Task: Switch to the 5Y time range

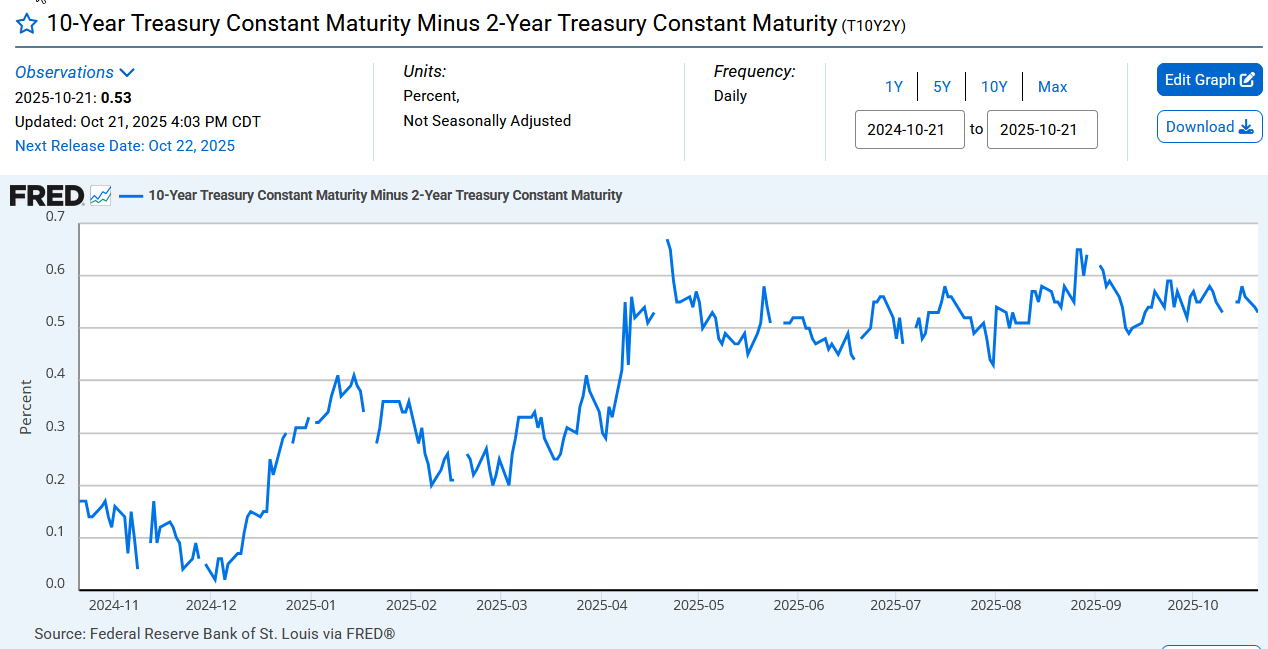Action: tap(942, 87)
